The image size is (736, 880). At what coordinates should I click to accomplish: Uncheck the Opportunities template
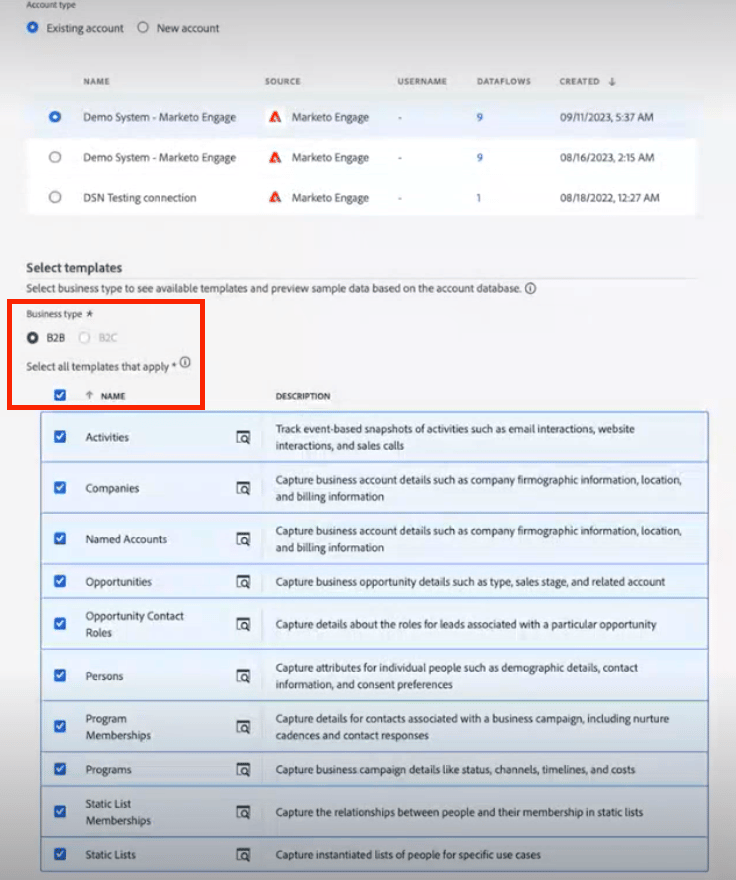pos(60,581)
